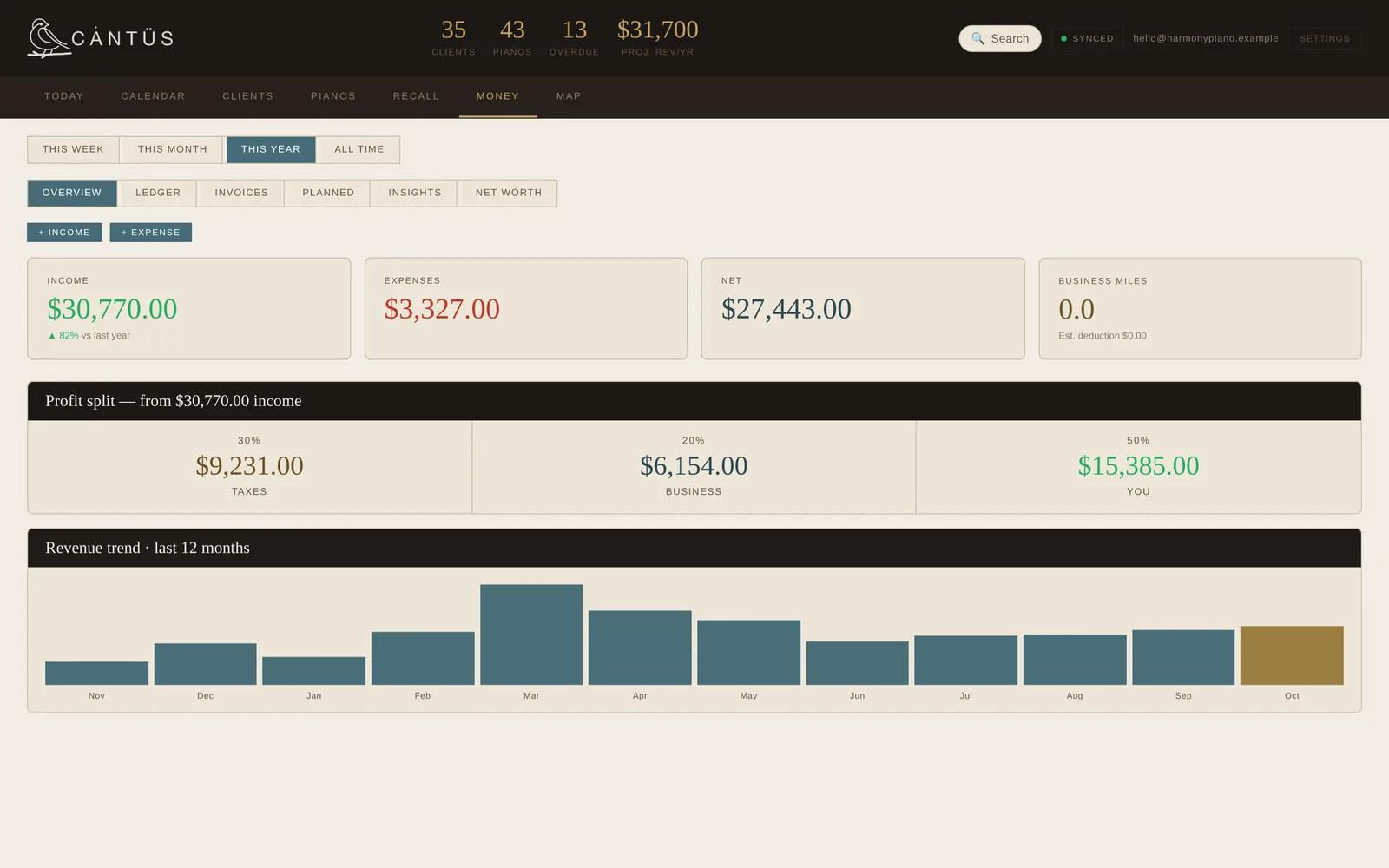Click the Taxes split amount $9,231.00
The width and height of the screenshot is (1389, 868).
249,466
